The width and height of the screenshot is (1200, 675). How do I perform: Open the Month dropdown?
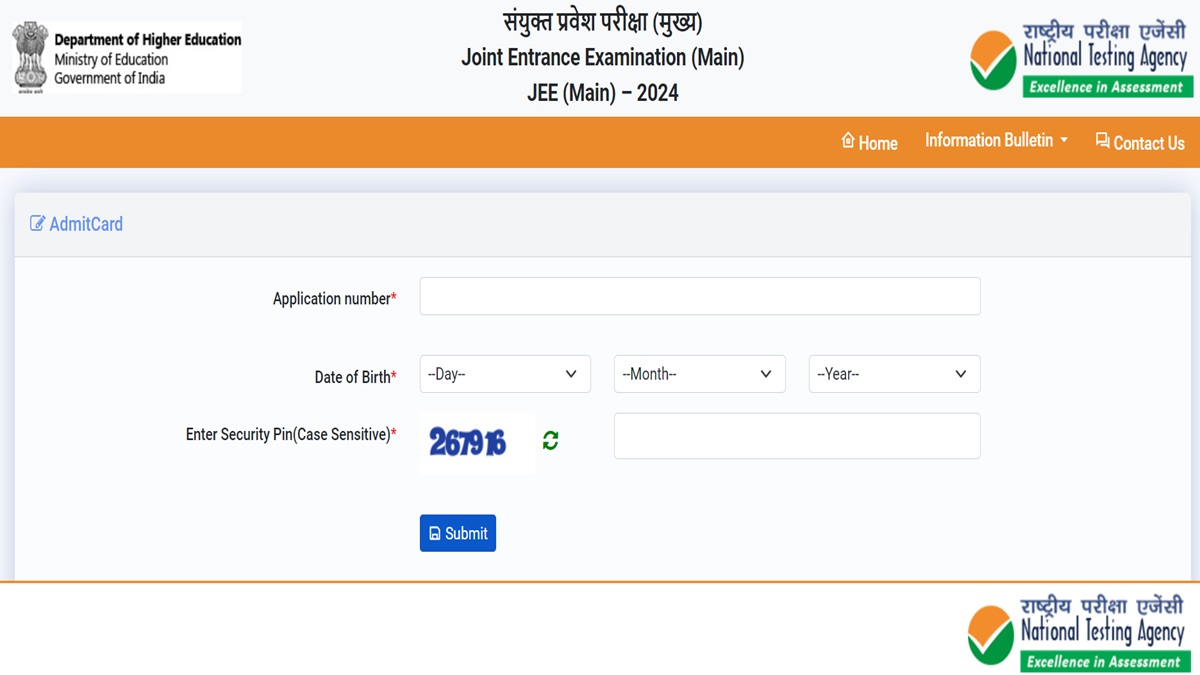699,373
